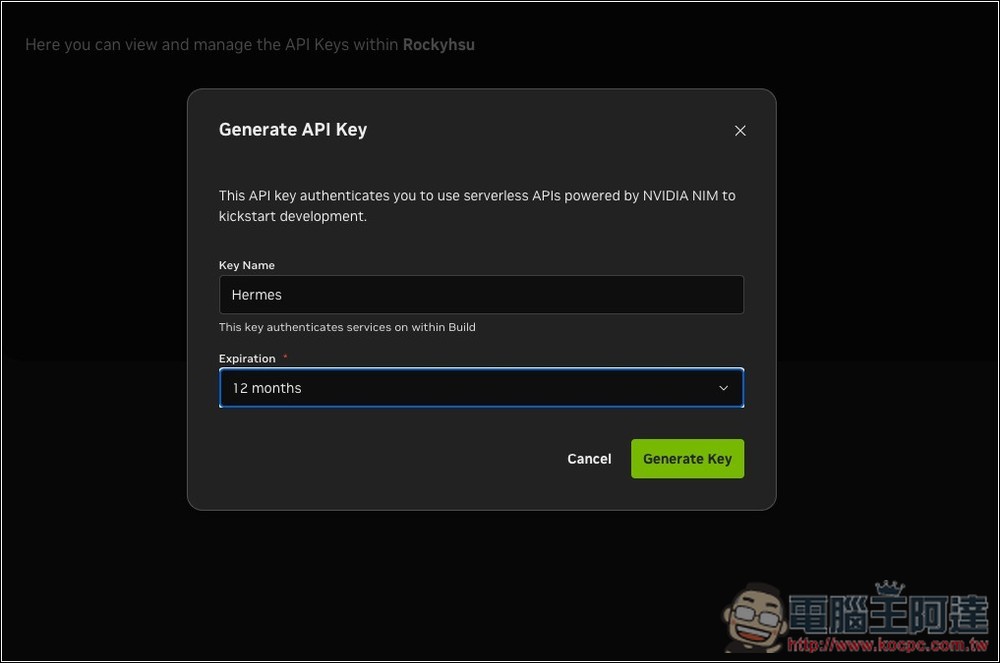The image size is (1000, 663).
Task: Click the 'Rockyhsu' name in the background page
Action: tap(439, 45)
